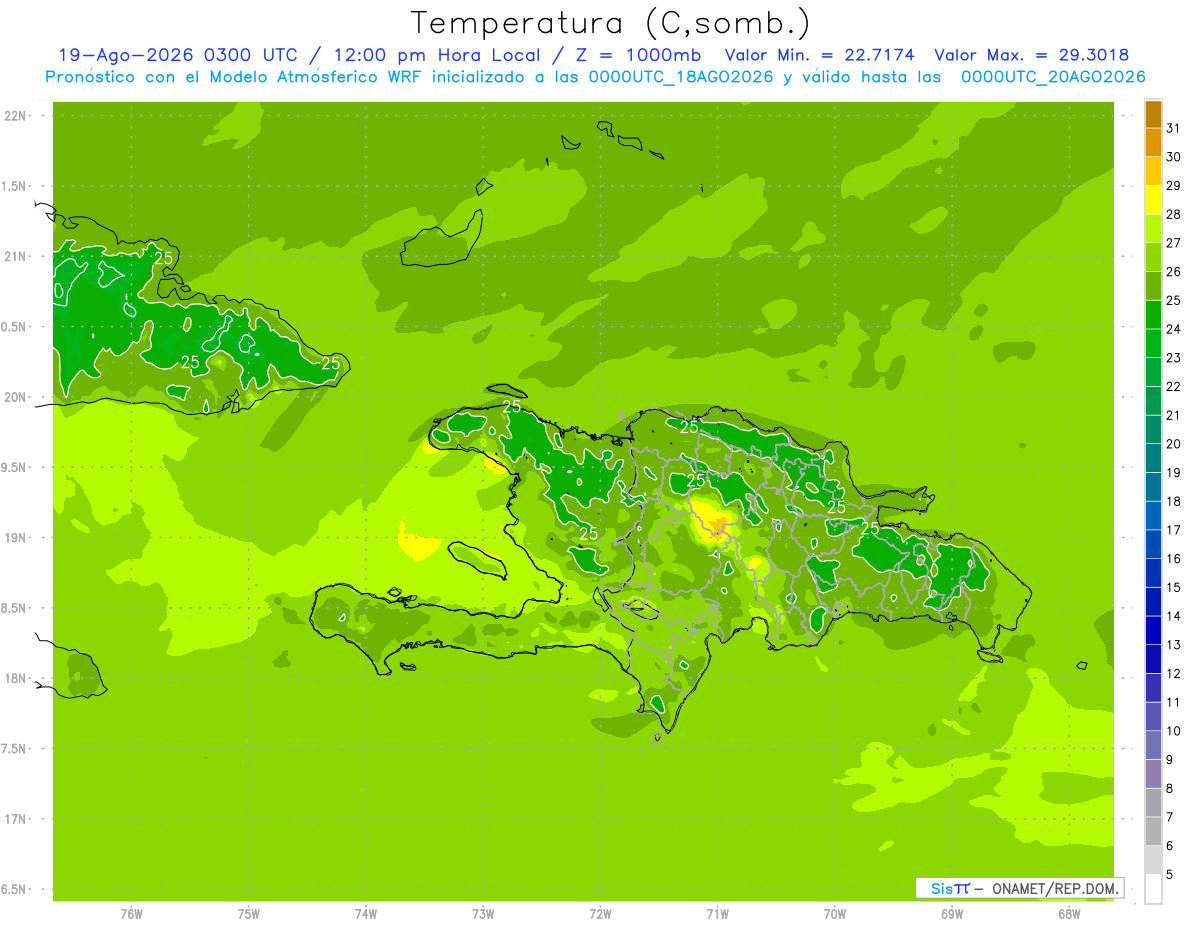Click the legend value '18'
This screenshot has width=1200, height=927.
tap(1174, 501)
